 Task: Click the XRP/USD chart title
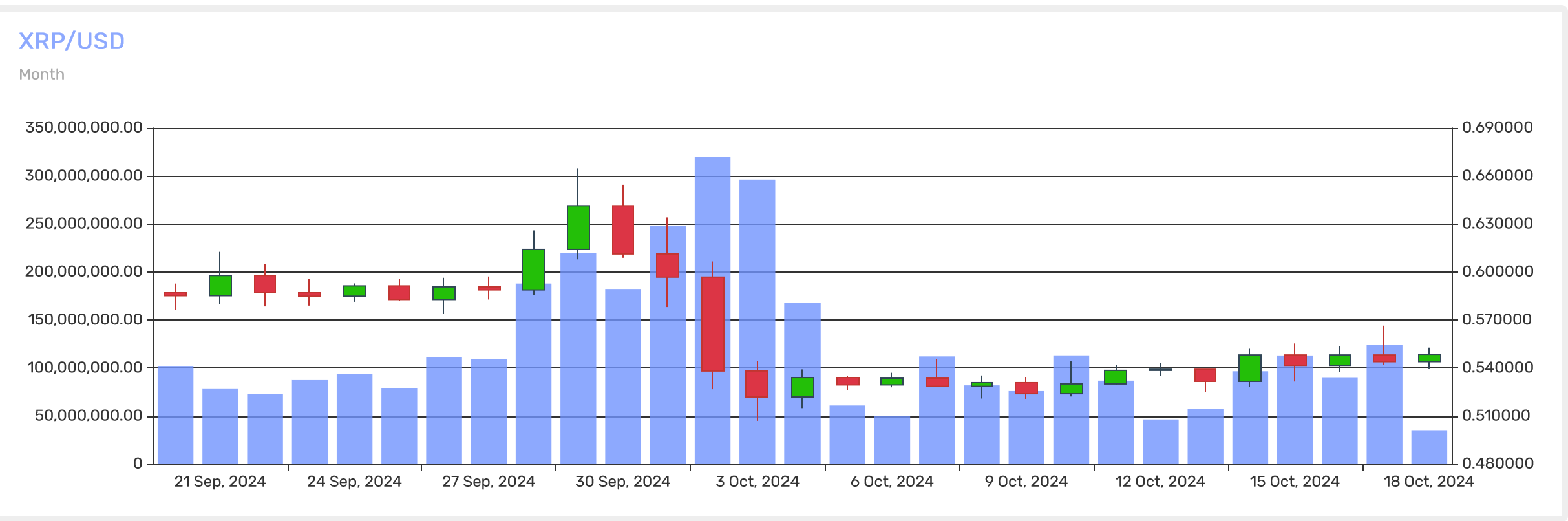pos(72,41)
